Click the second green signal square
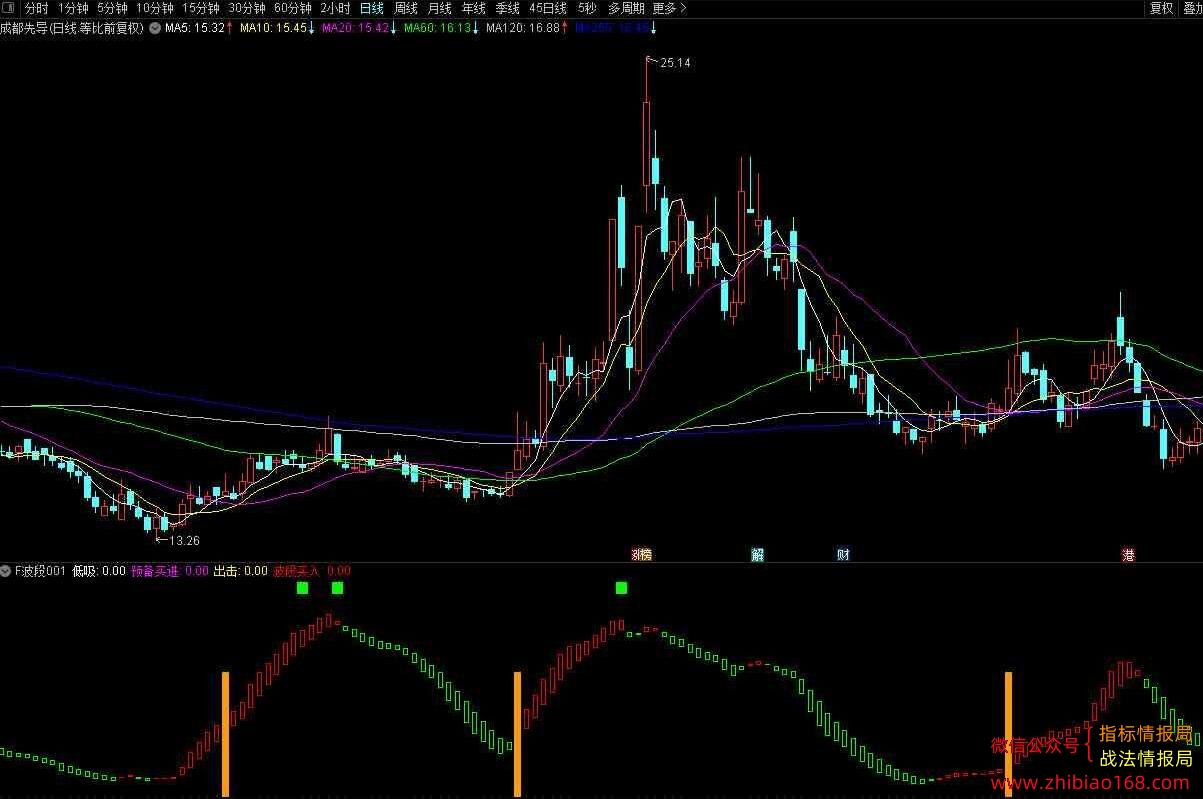Screen dimensions: 1203x799 (337, 588)
